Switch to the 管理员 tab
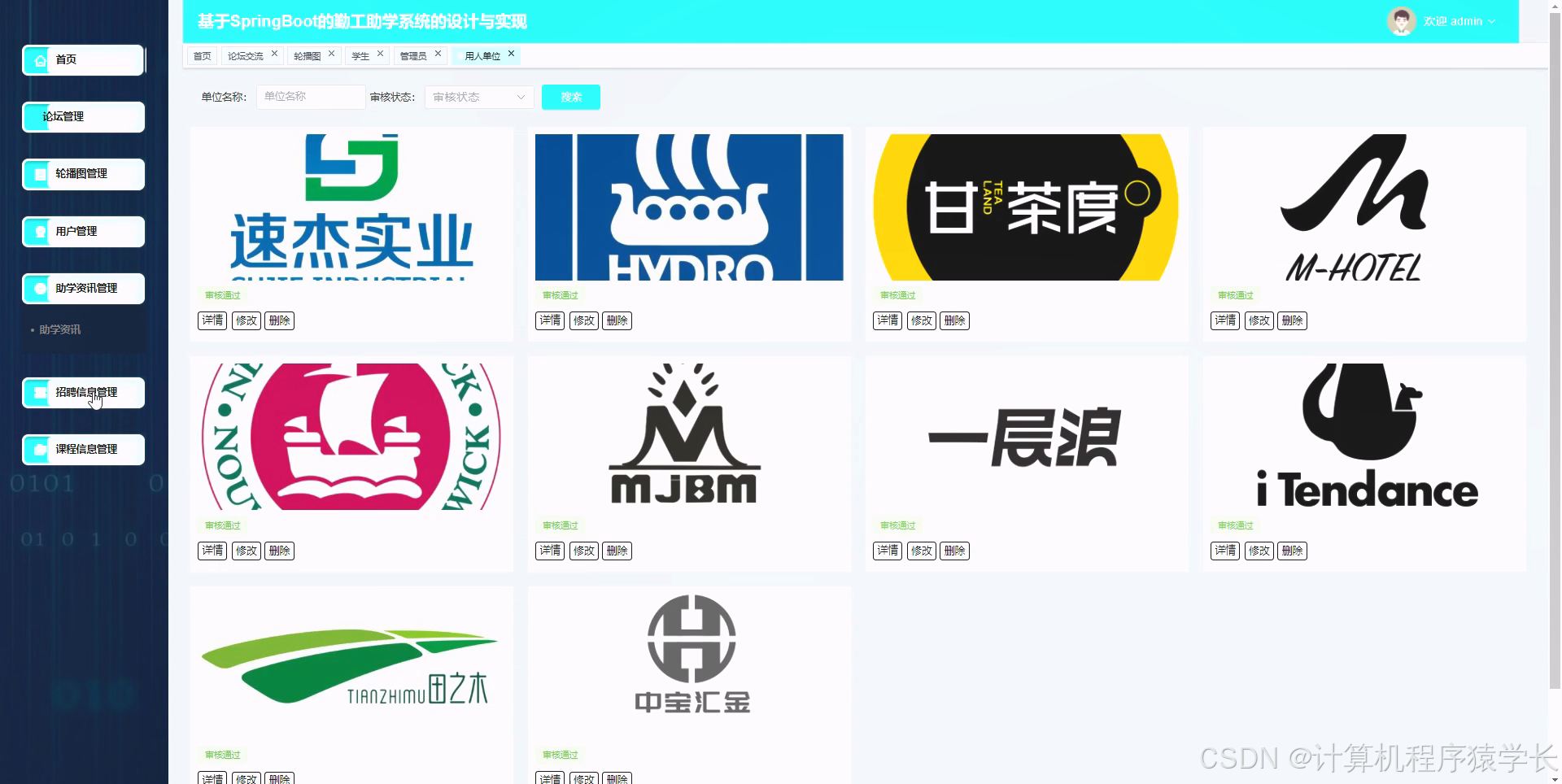 point(414,55)
